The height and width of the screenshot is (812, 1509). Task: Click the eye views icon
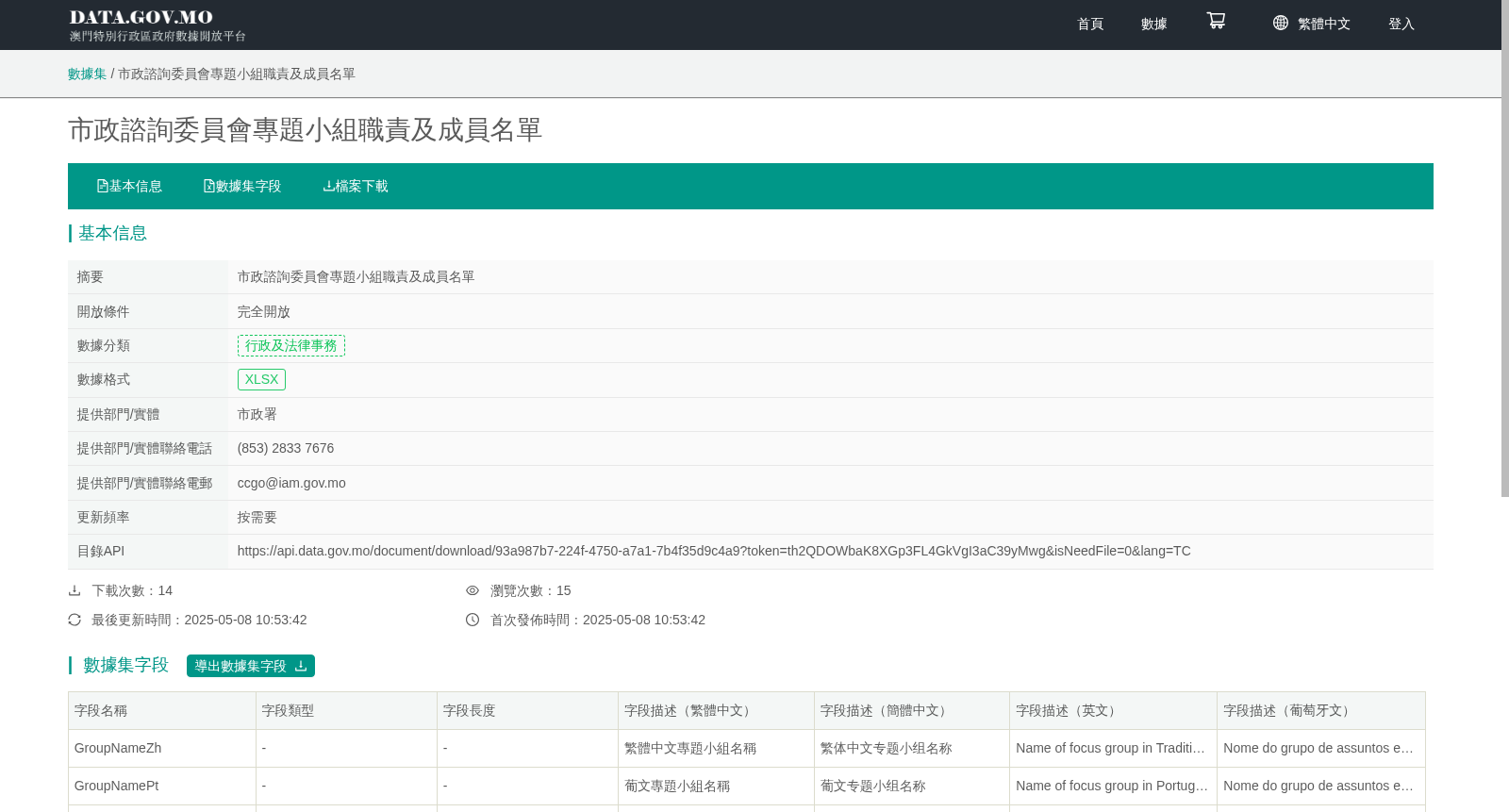click(x=473, y=590)
